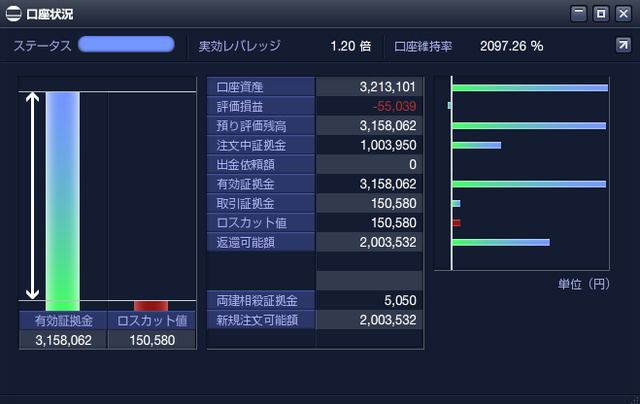Select the ロスカット値 row label in table
This screenshot has width=640, height=404.
[261, 222]
